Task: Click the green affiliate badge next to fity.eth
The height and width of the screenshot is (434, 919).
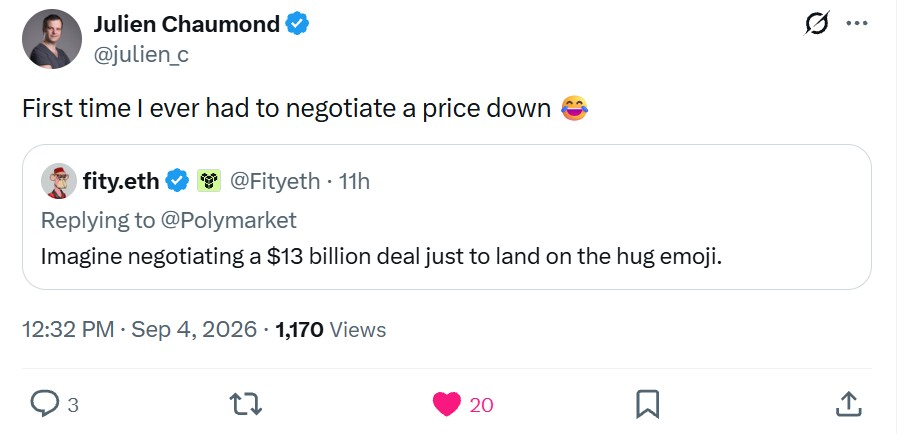Action: [x=209, y=181]
